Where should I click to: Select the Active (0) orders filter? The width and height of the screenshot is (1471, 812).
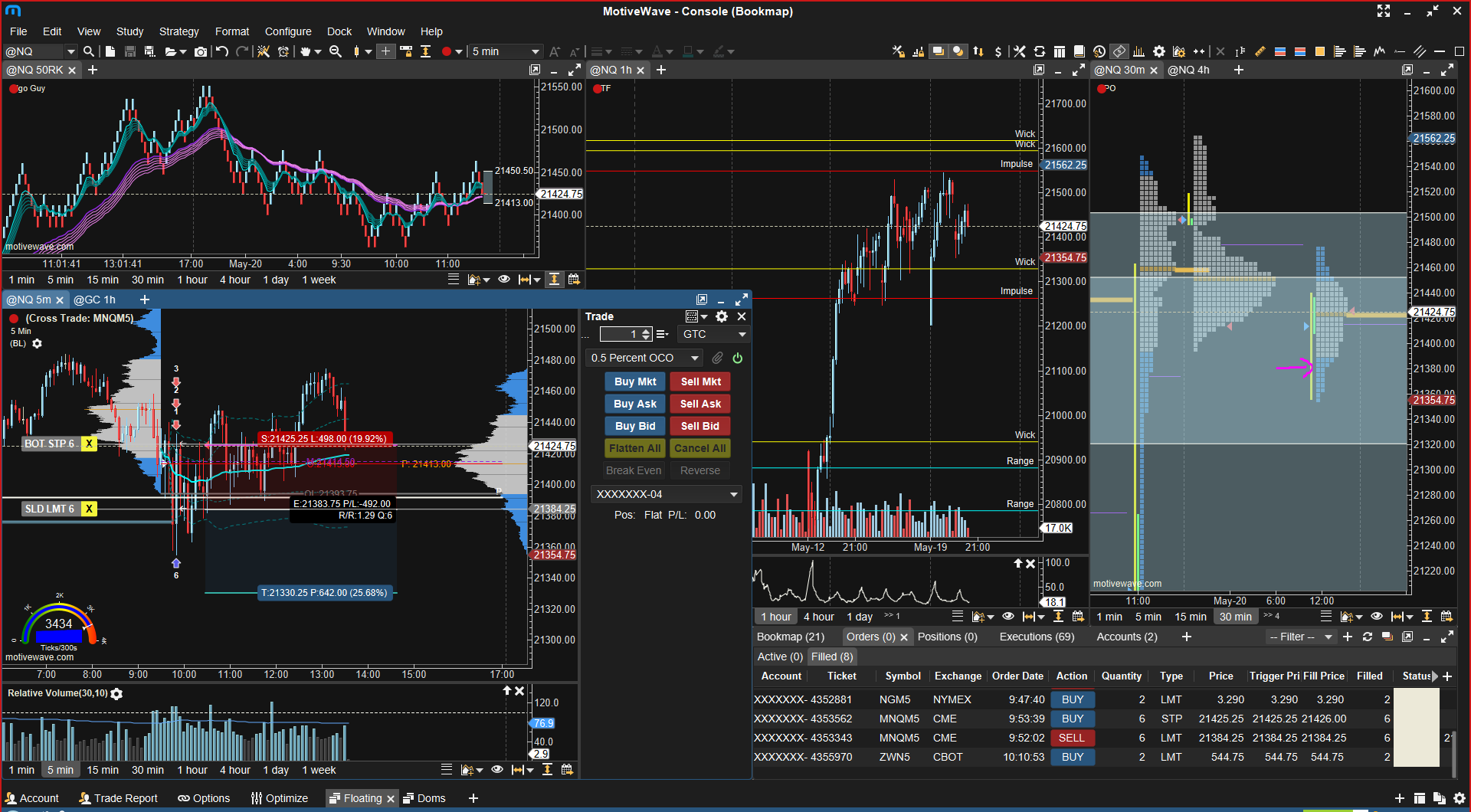click(780, 656)
